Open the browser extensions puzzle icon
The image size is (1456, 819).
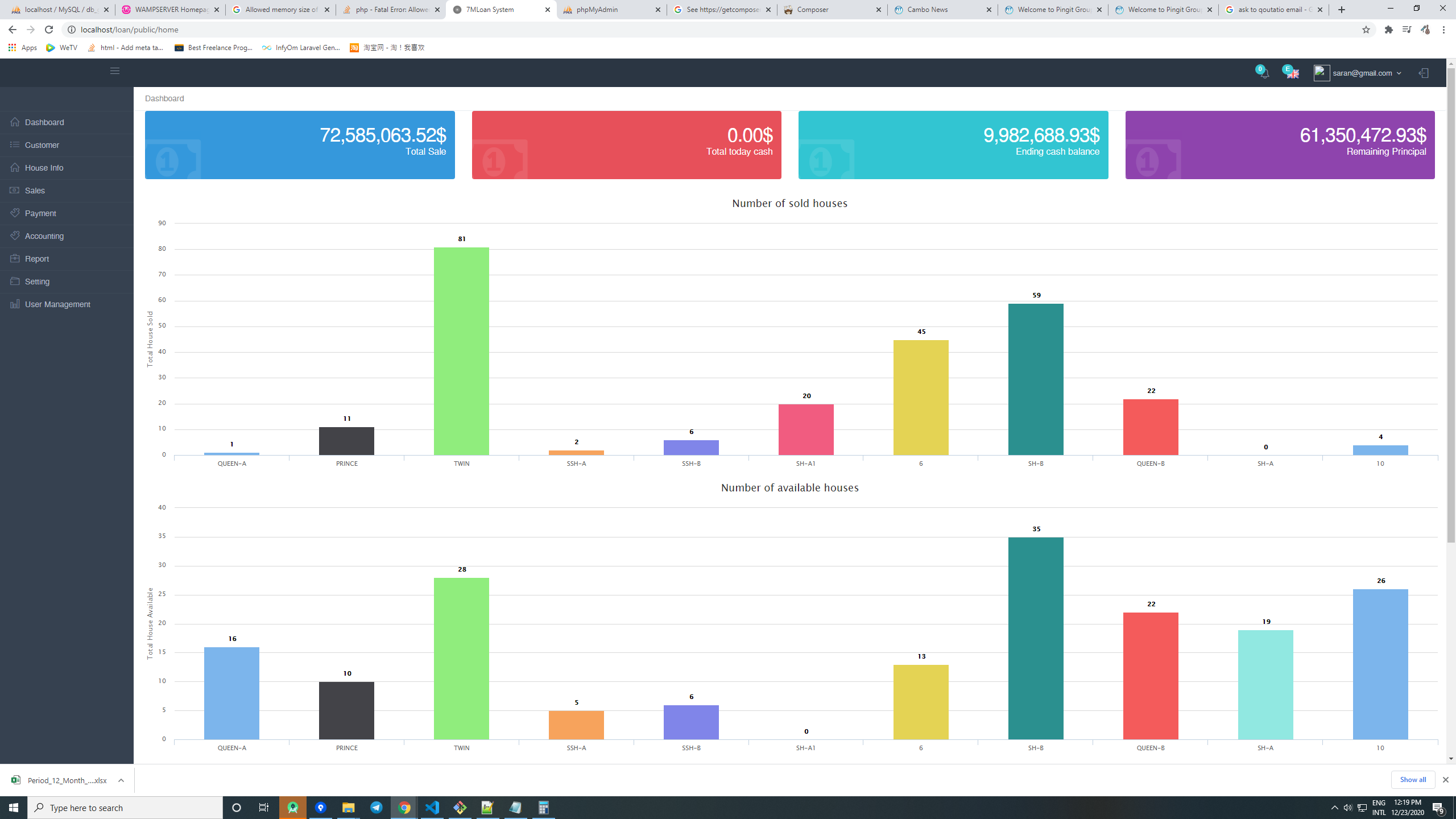click(x=1388, y=30)
